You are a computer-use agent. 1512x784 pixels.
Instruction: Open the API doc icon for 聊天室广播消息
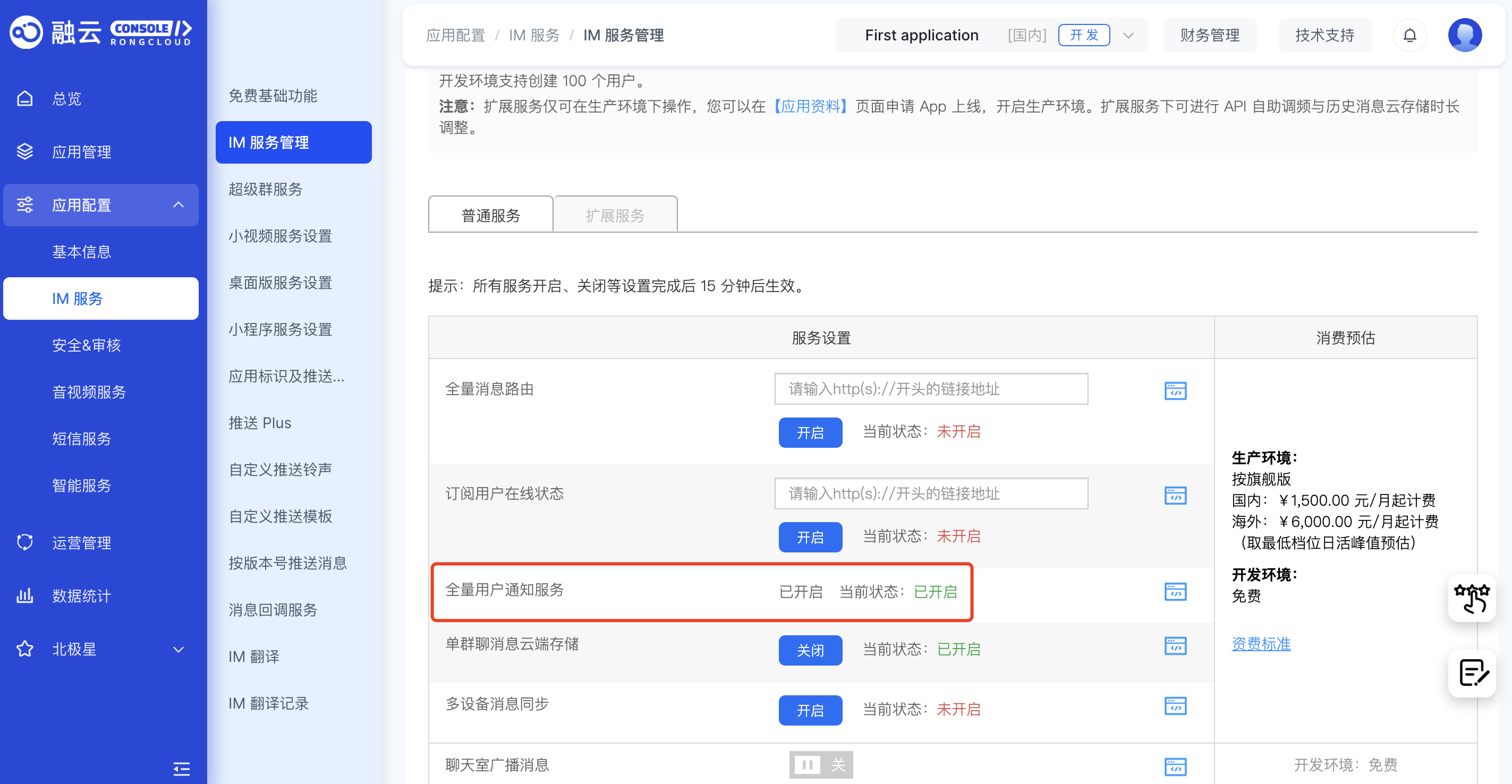click(x=1175, y=766)
